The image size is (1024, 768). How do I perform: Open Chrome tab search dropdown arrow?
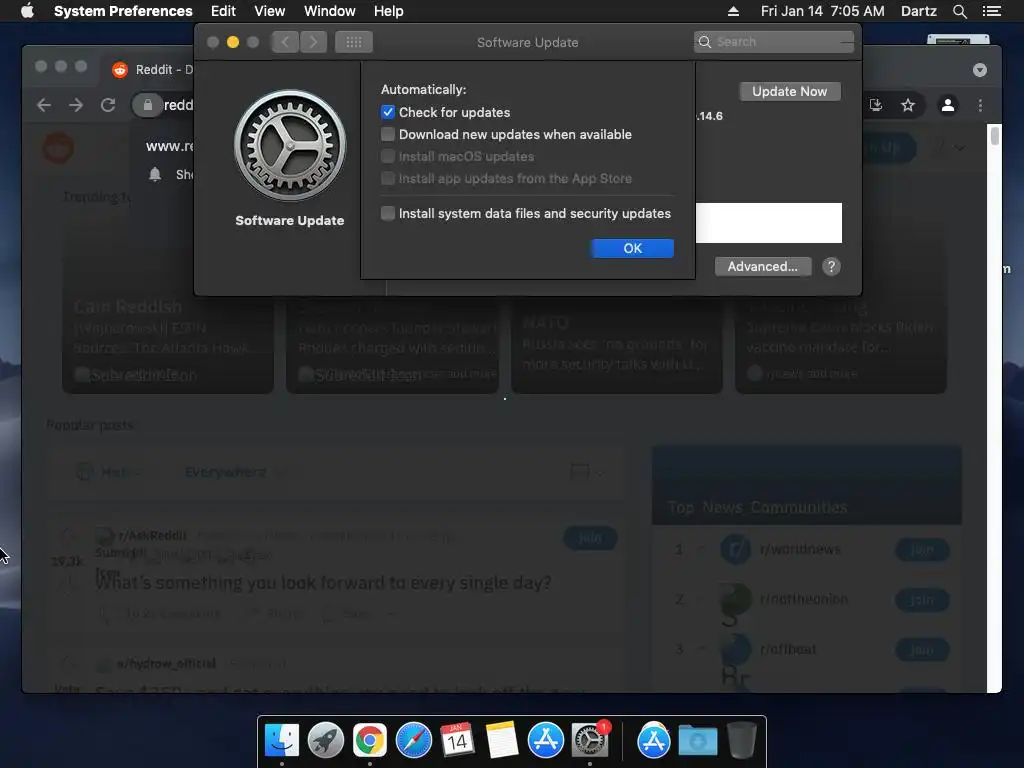tap(980, 70)
